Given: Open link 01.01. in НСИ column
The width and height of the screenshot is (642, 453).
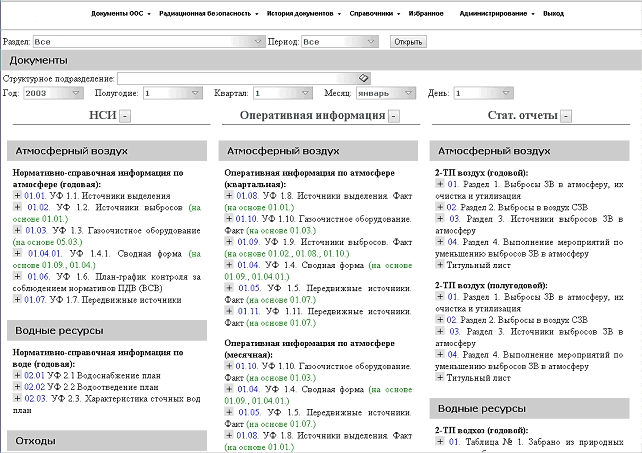Looking at the screenshot, I should [x=34, y=196].
